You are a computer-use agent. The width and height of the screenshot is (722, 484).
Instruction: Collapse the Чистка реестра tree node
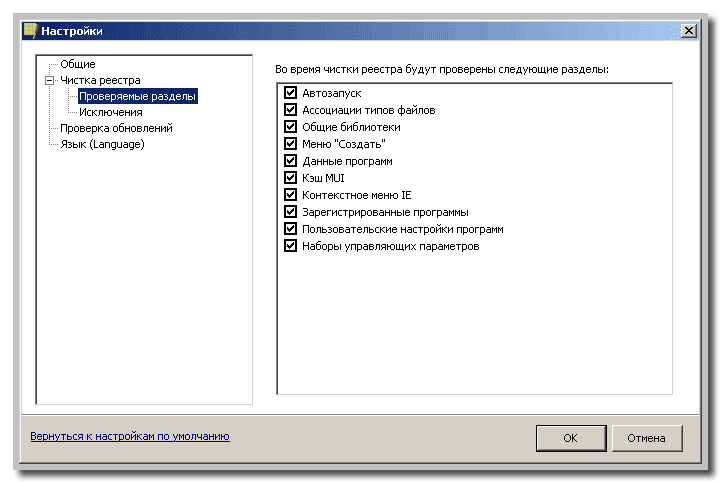49,81
